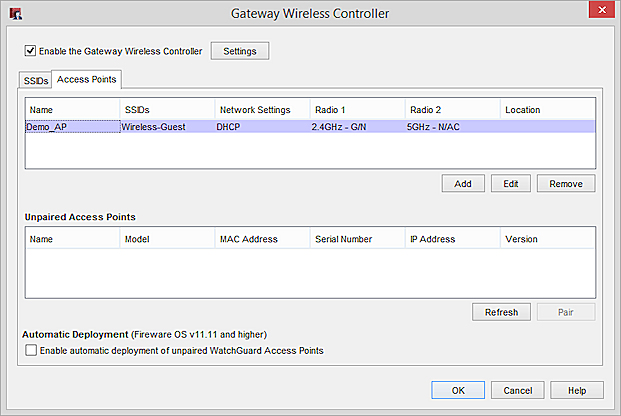621x416 pixels.
Task: Remove the selected access point
Action: [x=566, y=184]
